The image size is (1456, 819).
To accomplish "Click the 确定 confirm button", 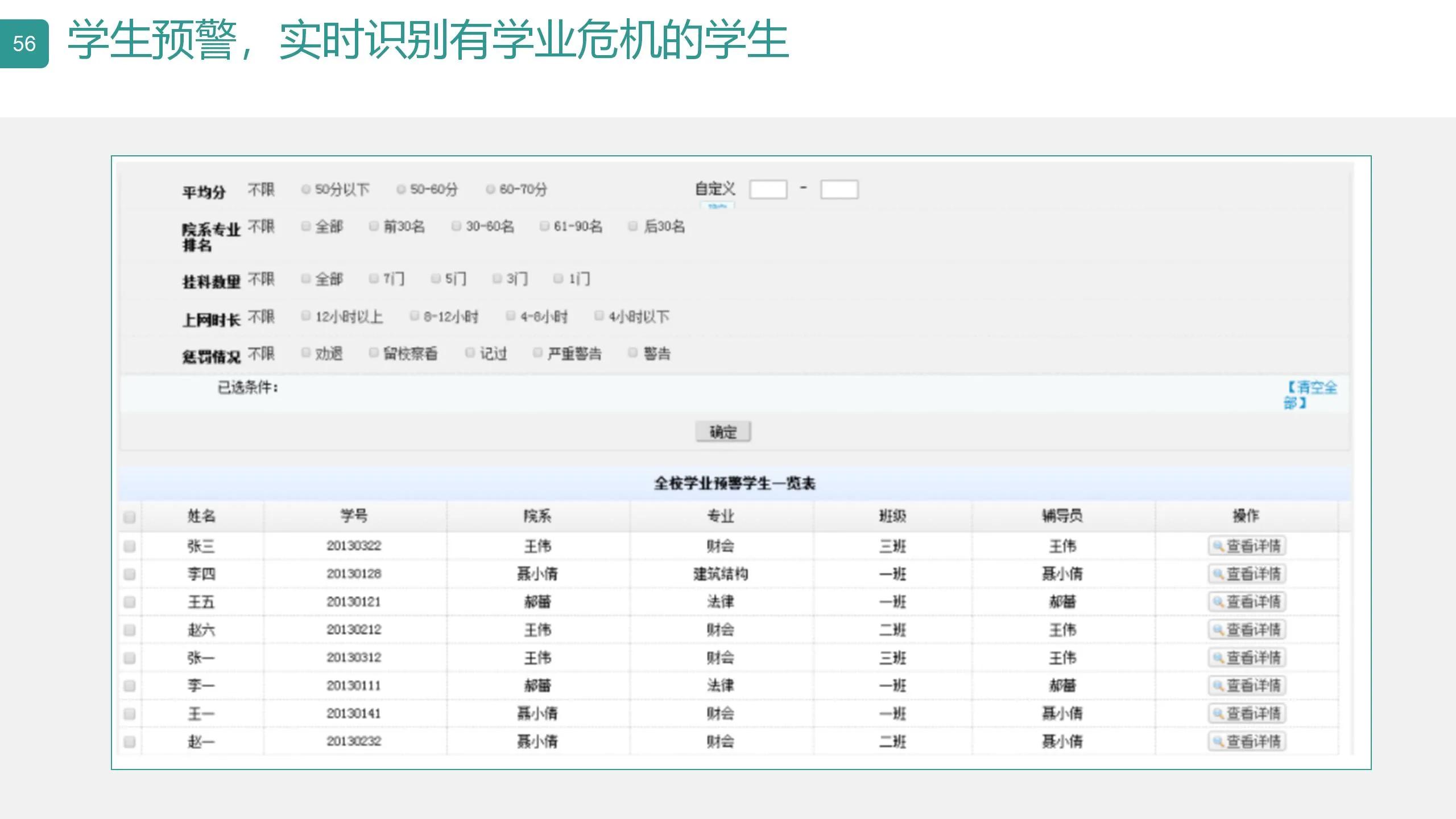I will (723, 432).
